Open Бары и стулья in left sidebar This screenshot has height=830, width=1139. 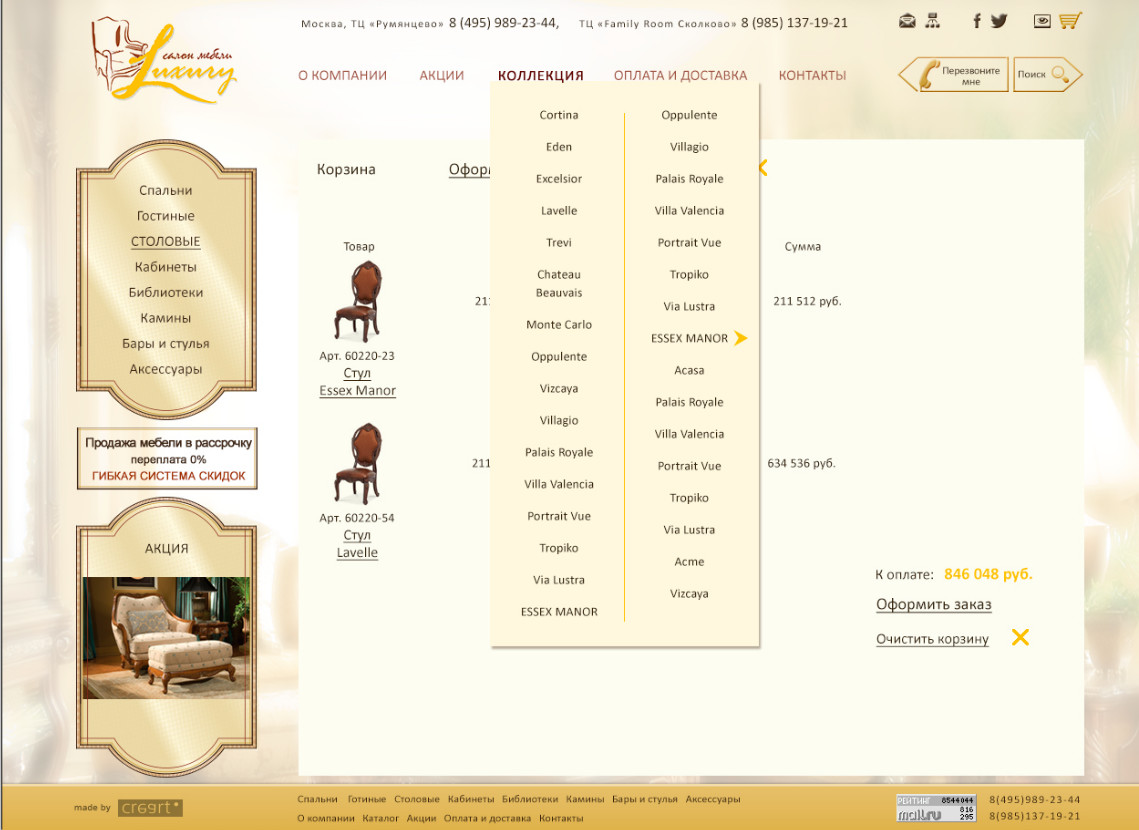point(166,343)
